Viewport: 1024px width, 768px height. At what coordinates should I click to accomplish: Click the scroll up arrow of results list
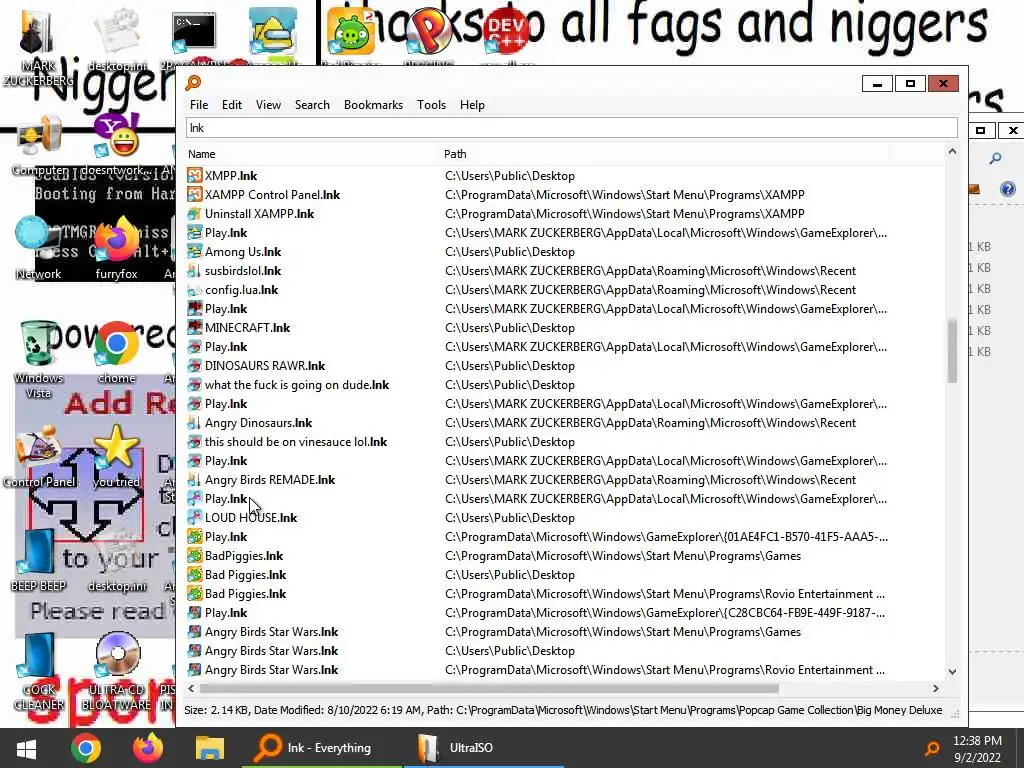point(952,152)
